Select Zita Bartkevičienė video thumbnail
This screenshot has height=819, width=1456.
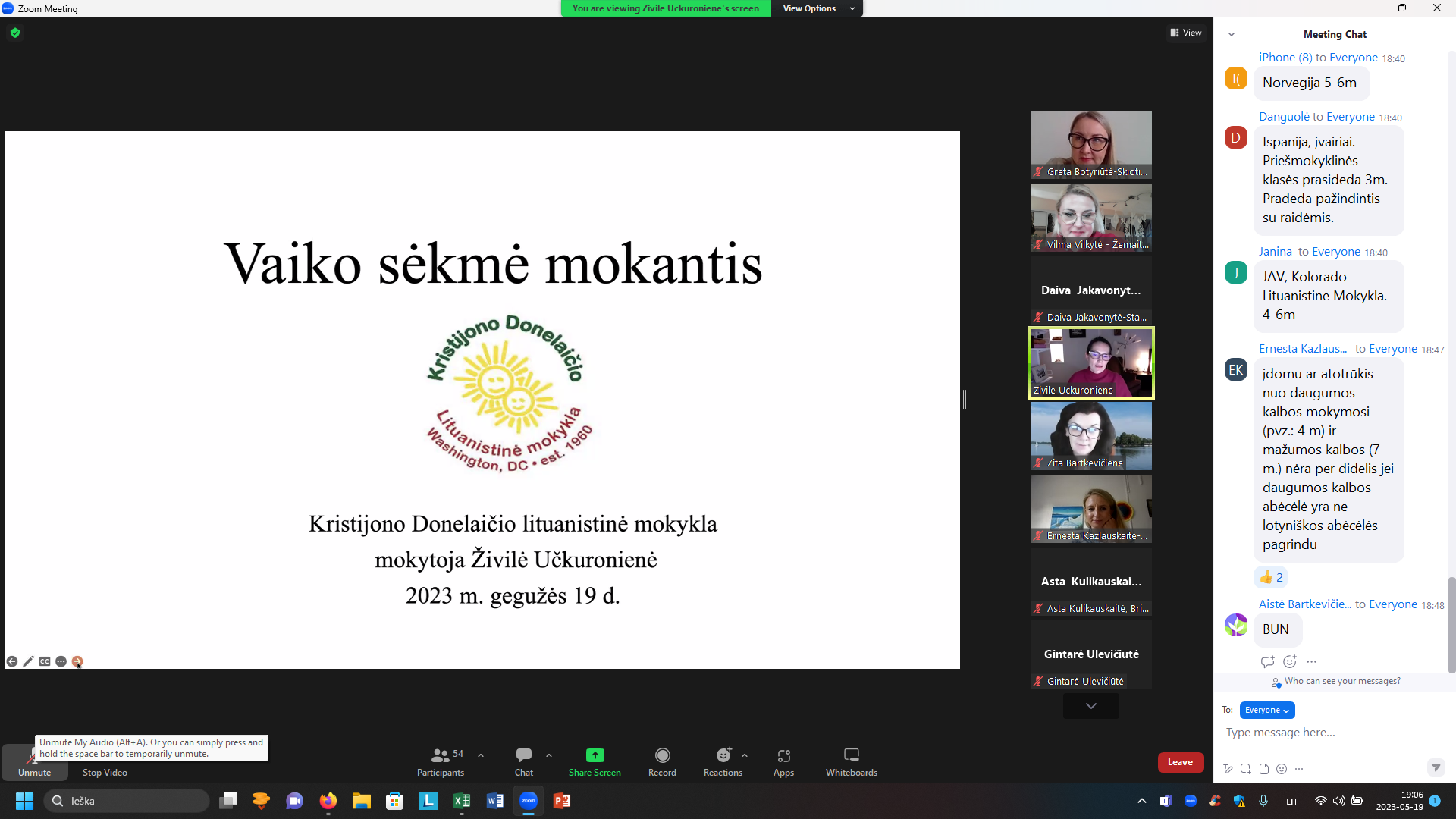pos(1091,436)
